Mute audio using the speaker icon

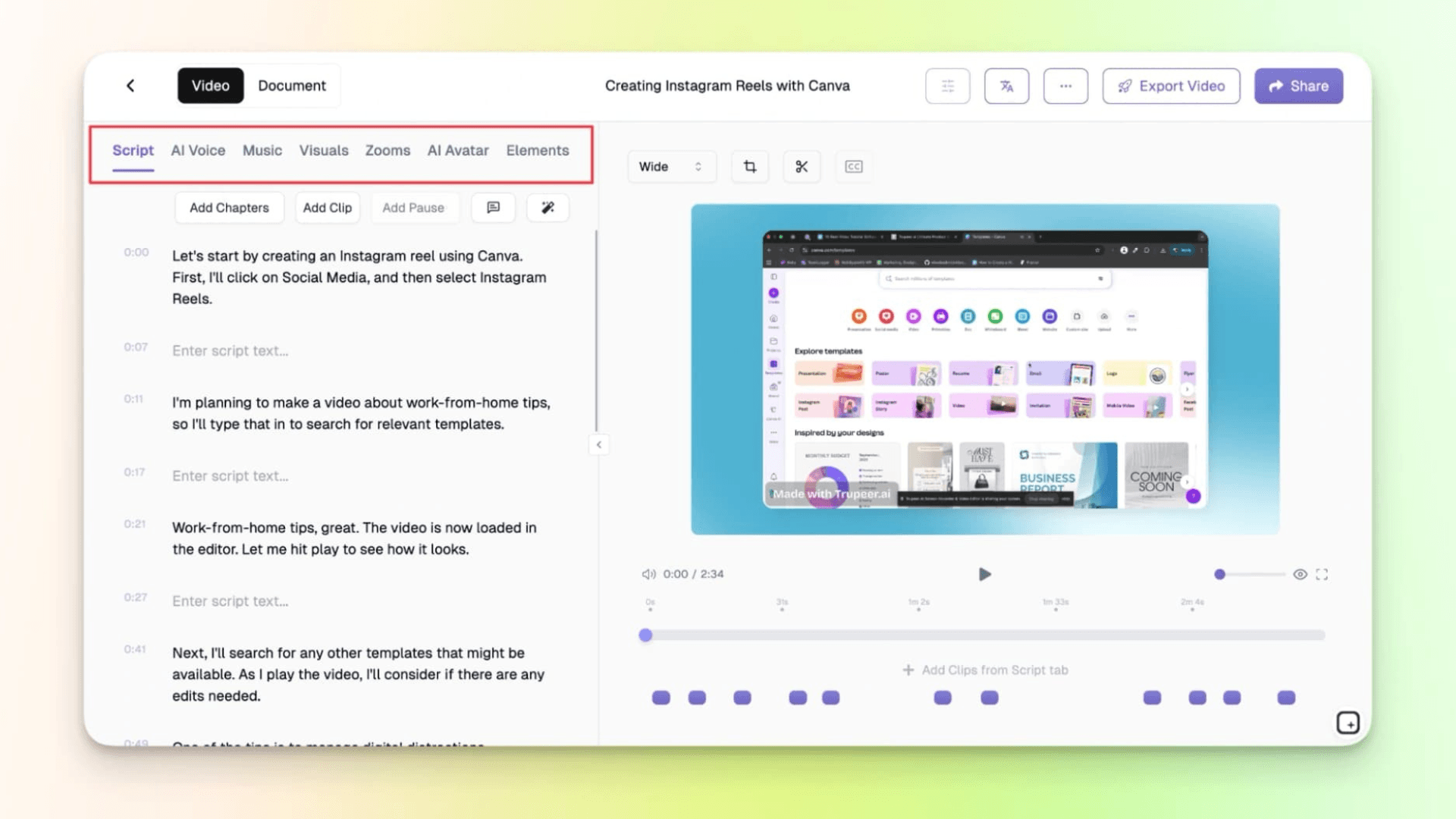(x=648, y=574)
